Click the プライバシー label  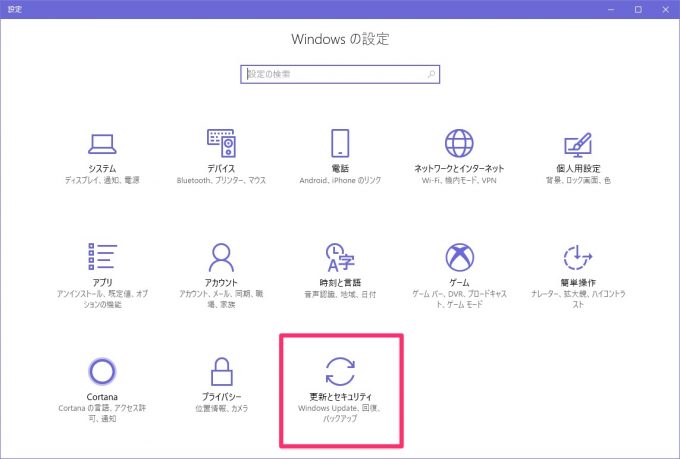click(221, 397)
